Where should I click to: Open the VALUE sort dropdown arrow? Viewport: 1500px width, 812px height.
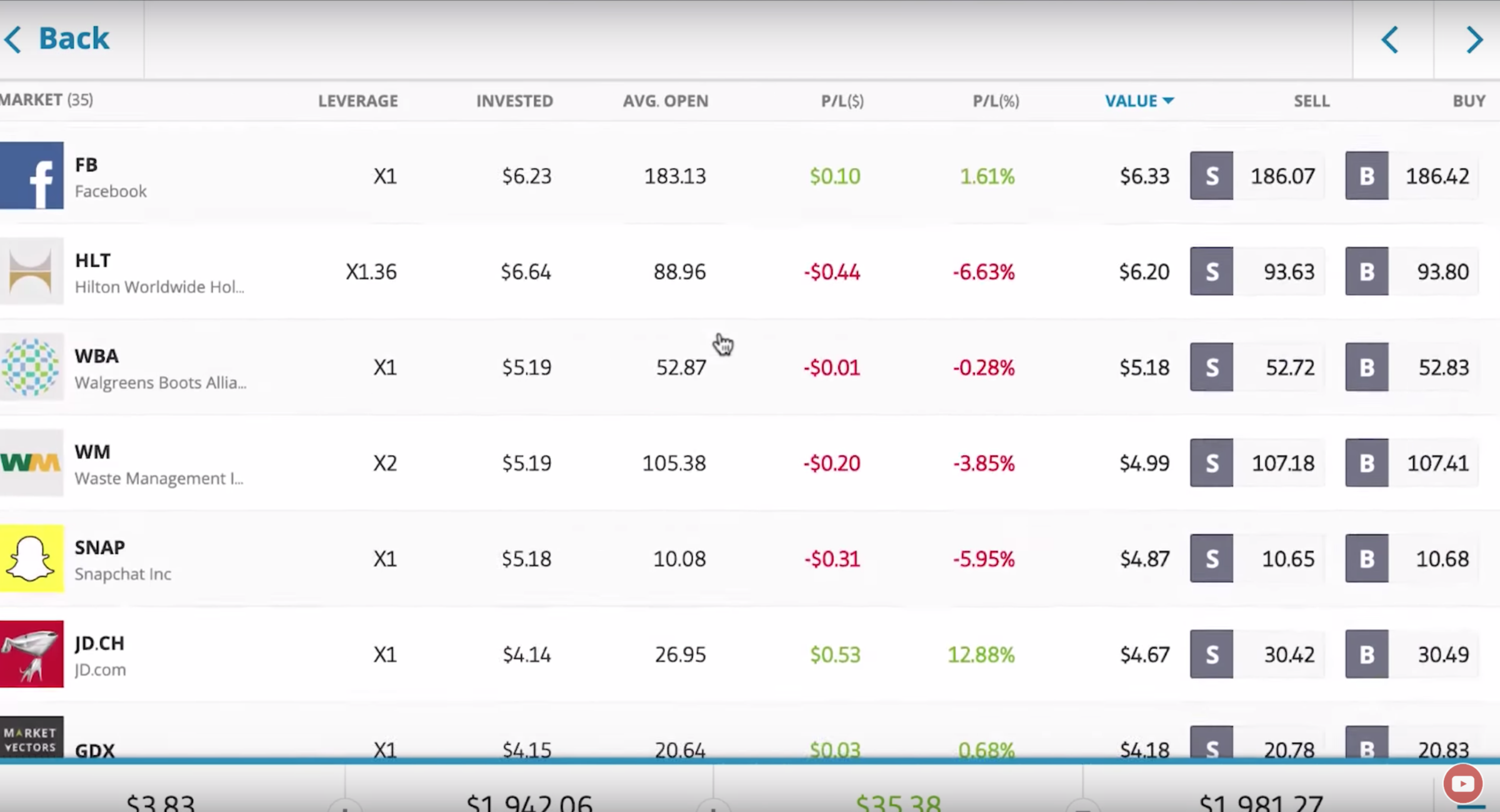(x=1170, y=101)
